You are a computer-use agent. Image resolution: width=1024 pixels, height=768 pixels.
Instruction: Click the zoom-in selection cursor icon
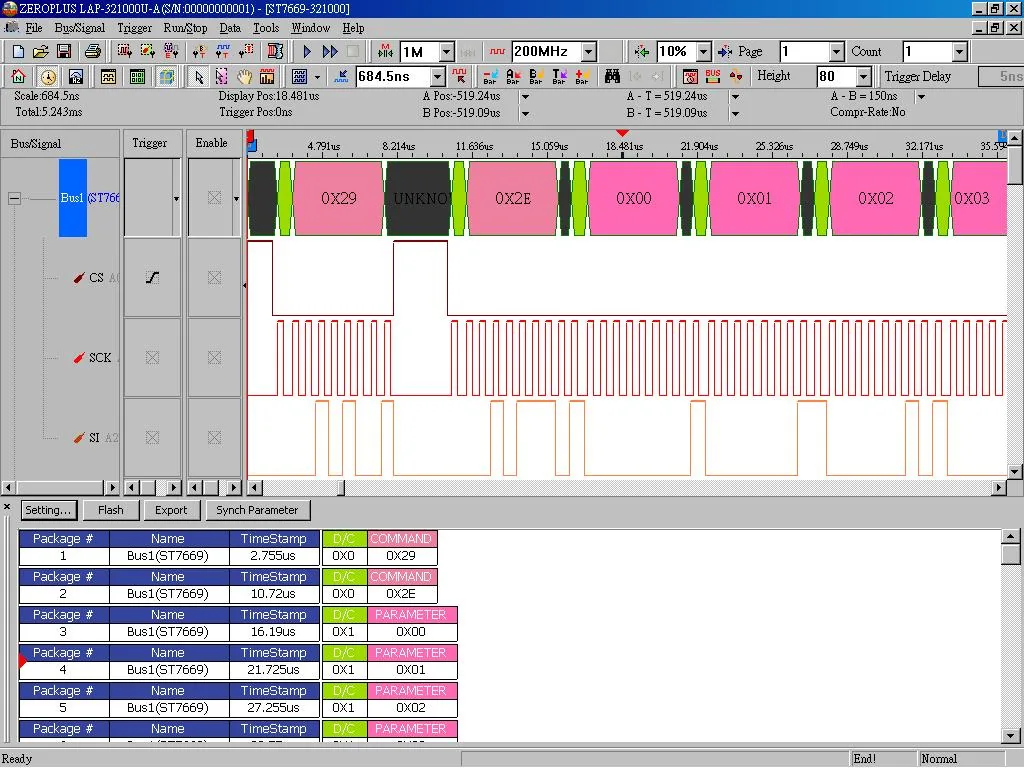tap(221, 76)
